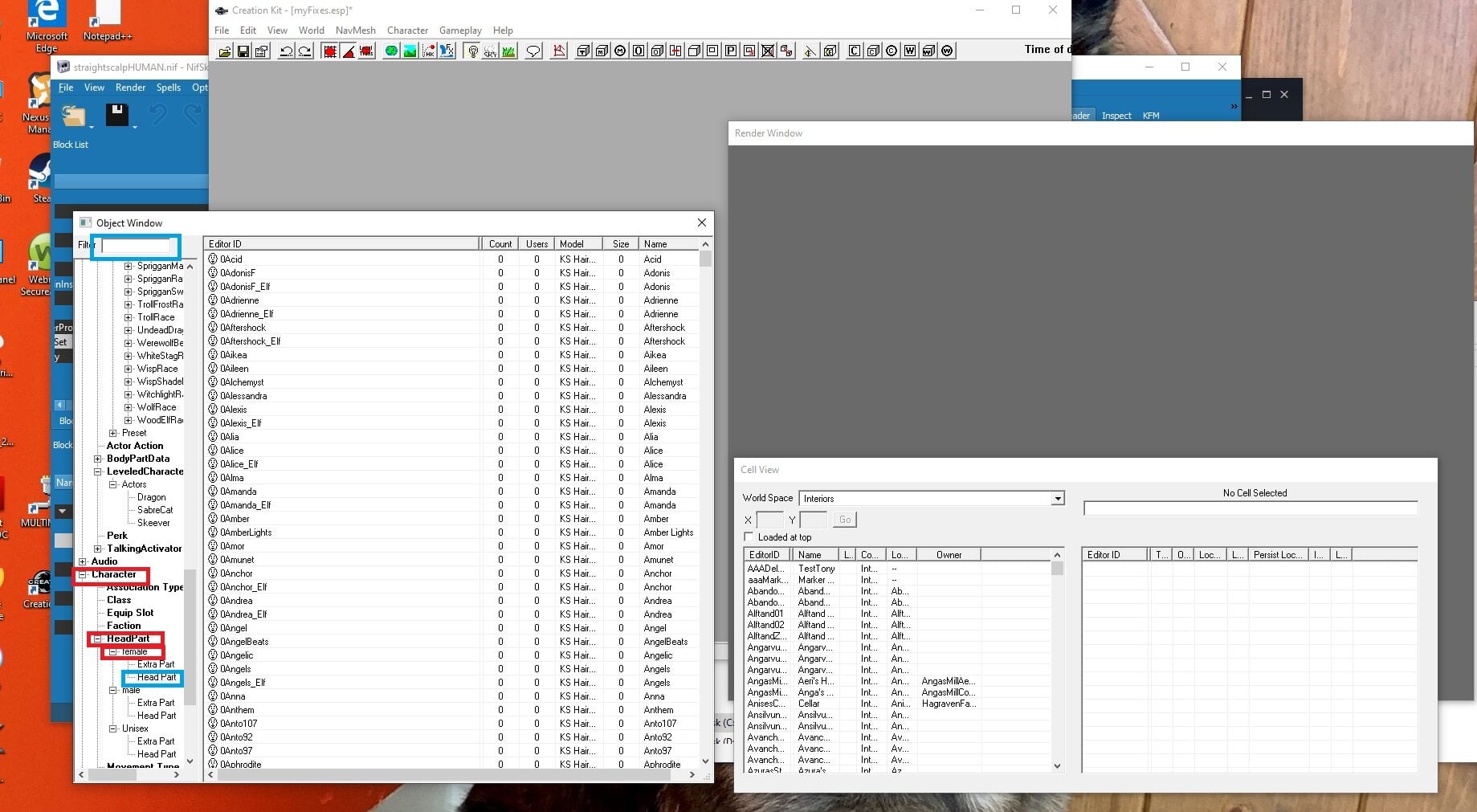Click the circled W toolbar icon
Screen dimensions: 1477x812
point(947,51)
